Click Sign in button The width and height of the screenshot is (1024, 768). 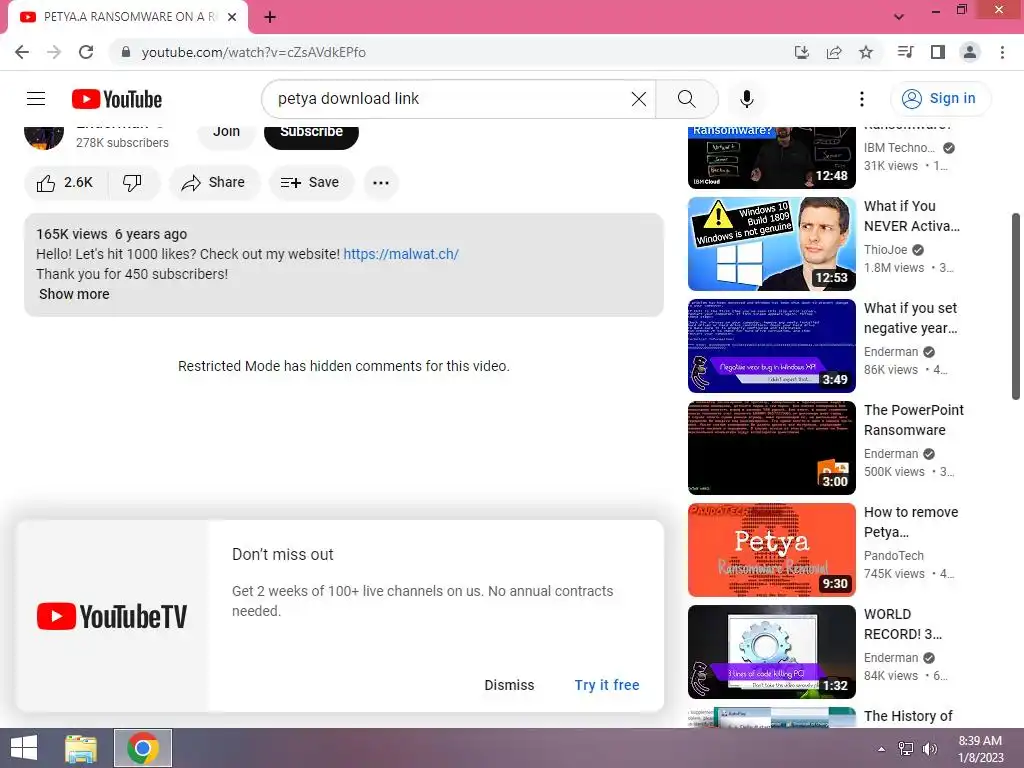click(940, 99)
